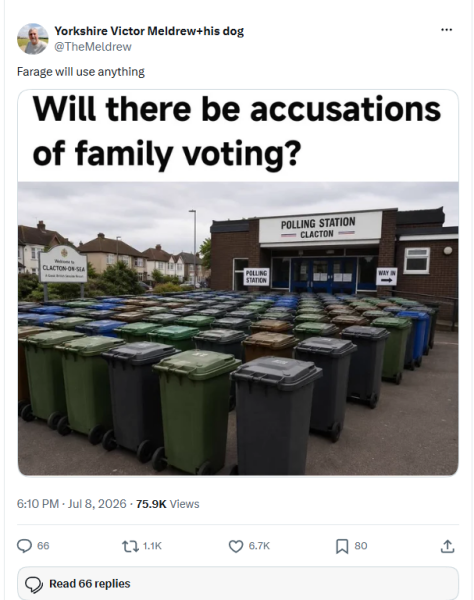Open the polling station bins image
Screen dimensions: 474x600
point(238,283)
